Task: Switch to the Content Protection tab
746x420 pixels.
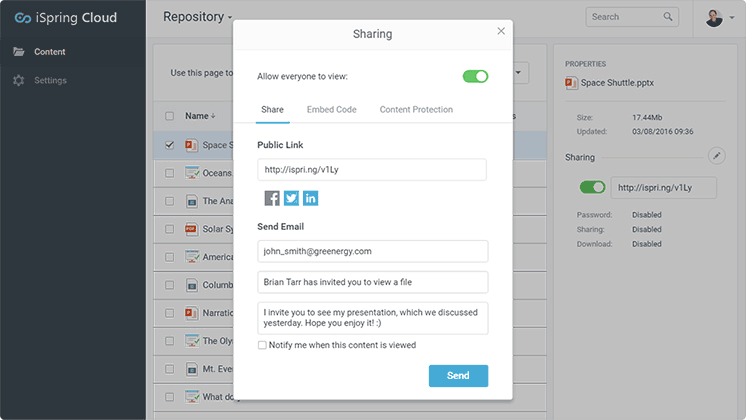Action: [416, 109]
